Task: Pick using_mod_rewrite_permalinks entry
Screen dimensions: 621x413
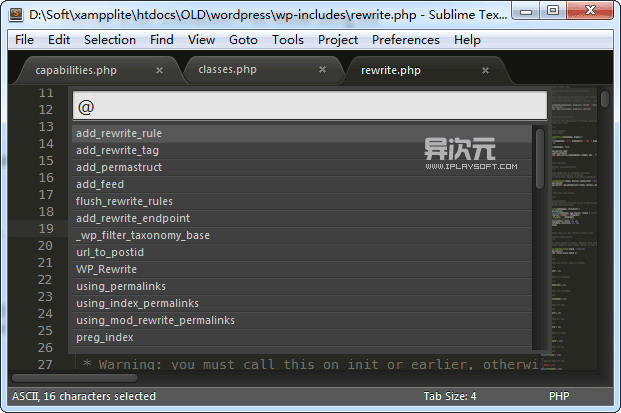Action: point(302,321)
